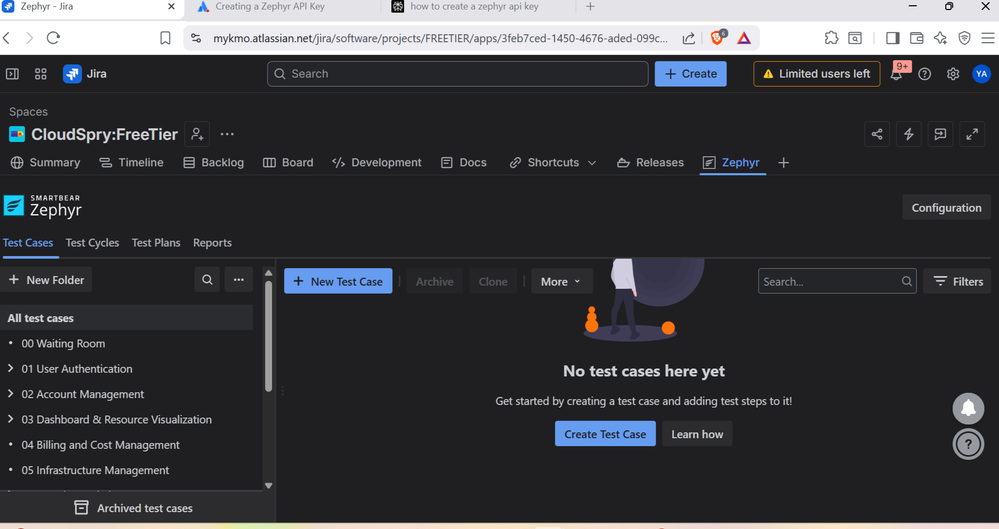Image resolution: width=999 pixels, height=529 pixels.
Task: Click the share page icon in address bar
Action: pos(689,38)
